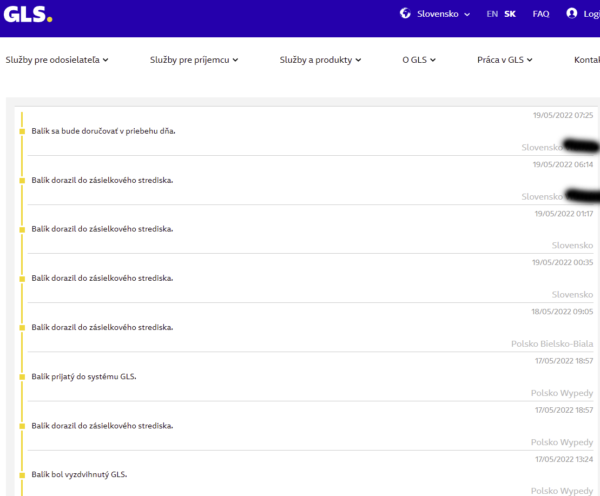The height and width of the screenshot is (496, 600).
Task: Select the Polsko Bielsko-Biala location text
Action: [x=552, y=343]
